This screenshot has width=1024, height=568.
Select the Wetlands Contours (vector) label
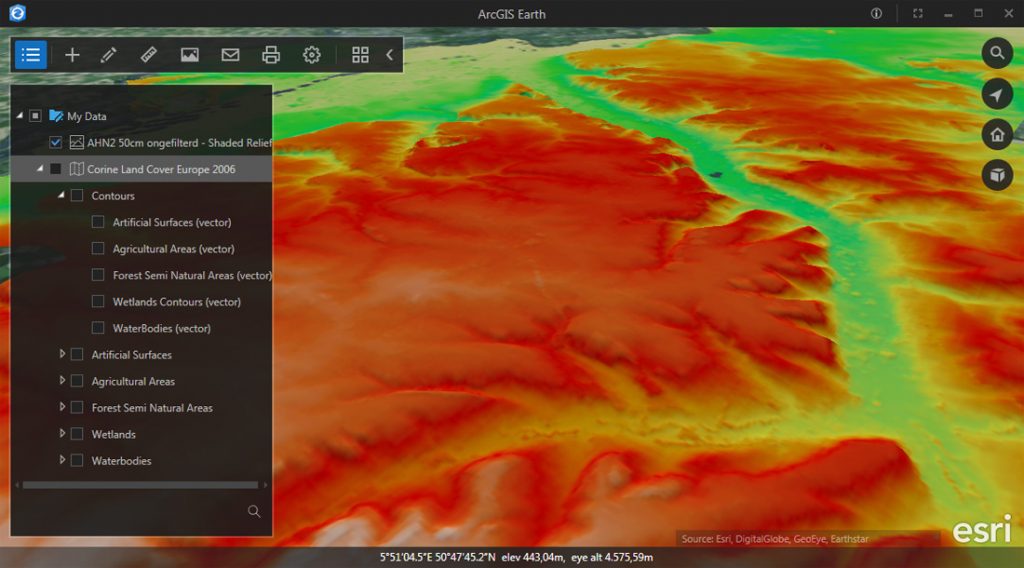(176, 302)
